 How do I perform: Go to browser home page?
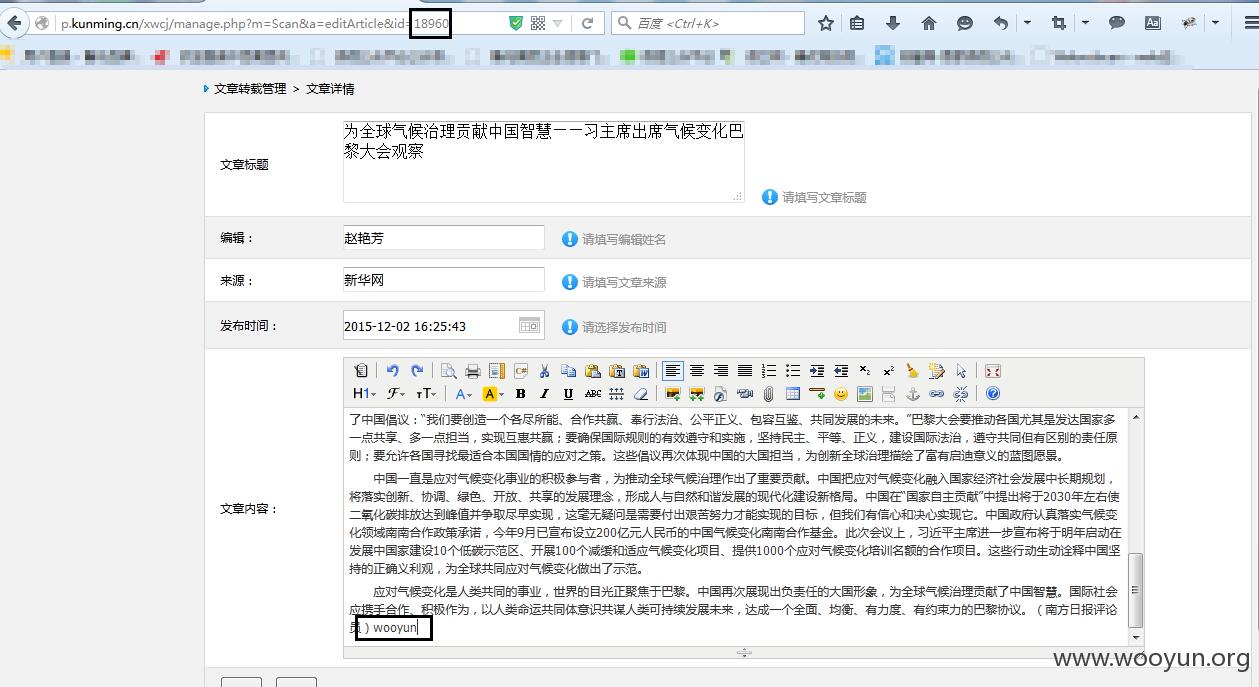pos(929,22)
